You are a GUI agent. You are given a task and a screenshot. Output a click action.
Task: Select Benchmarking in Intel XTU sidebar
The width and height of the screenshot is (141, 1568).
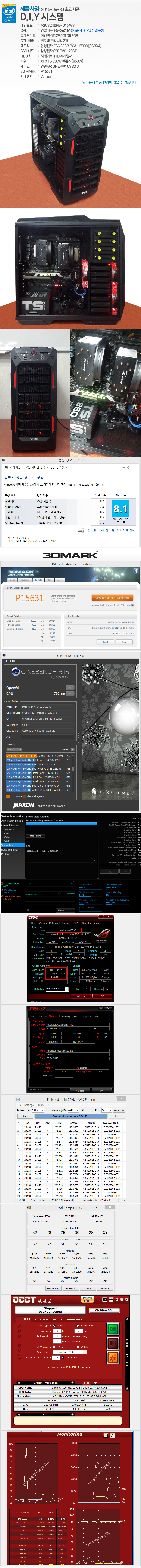9,849
